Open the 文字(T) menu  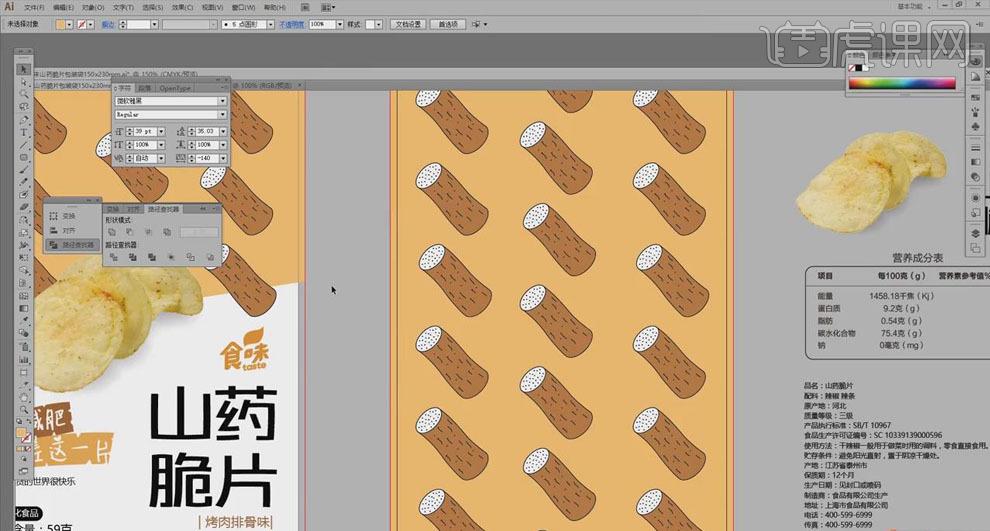point(124,7)
